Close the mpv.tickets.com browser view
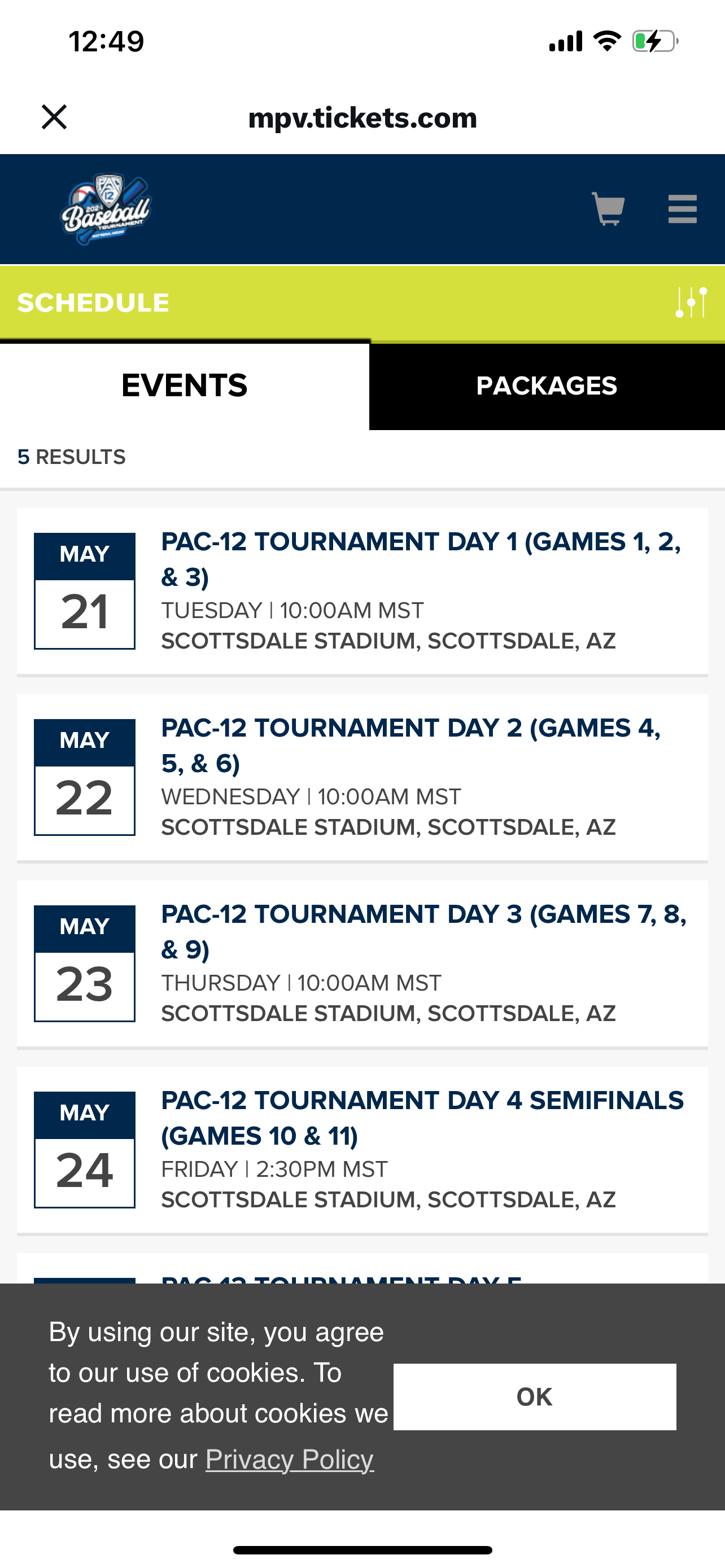725x1568 pixels. tap(54, 117)
